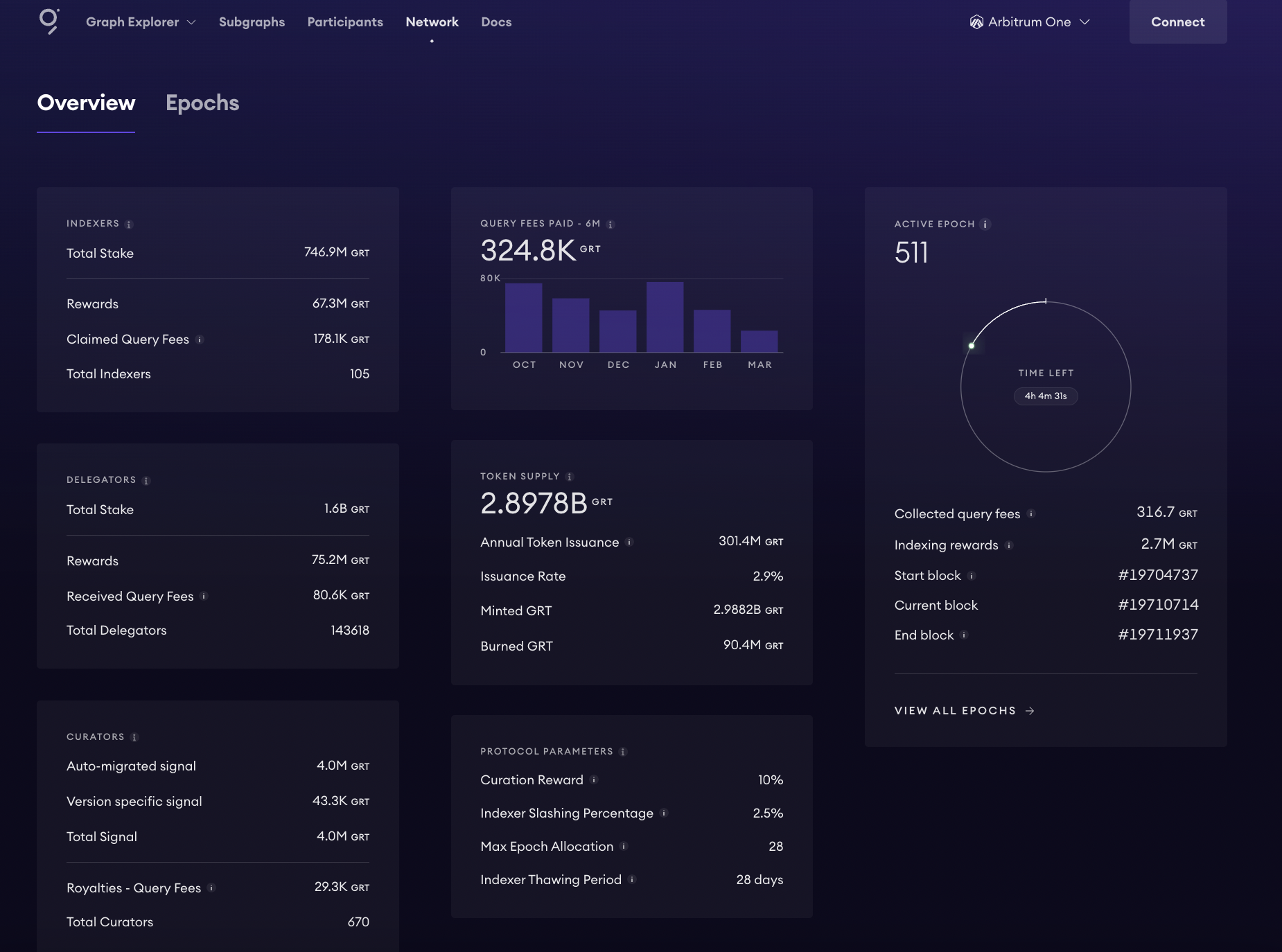
Task: Follow the View All Epochs link
Action: tap(964, 711)
